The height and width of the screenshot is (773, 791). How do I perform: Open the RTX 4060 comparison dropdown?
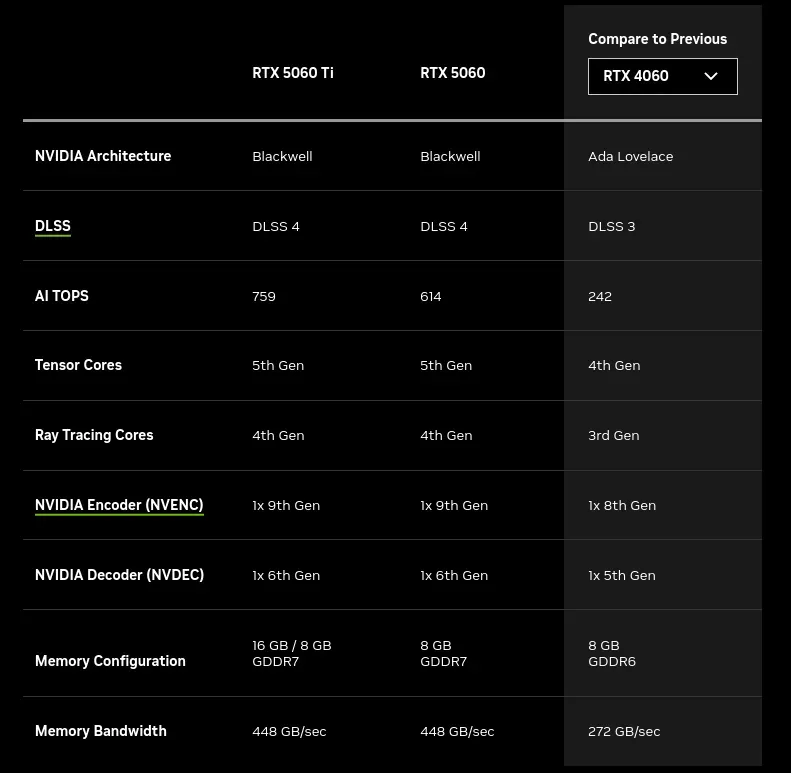[662, 76]
